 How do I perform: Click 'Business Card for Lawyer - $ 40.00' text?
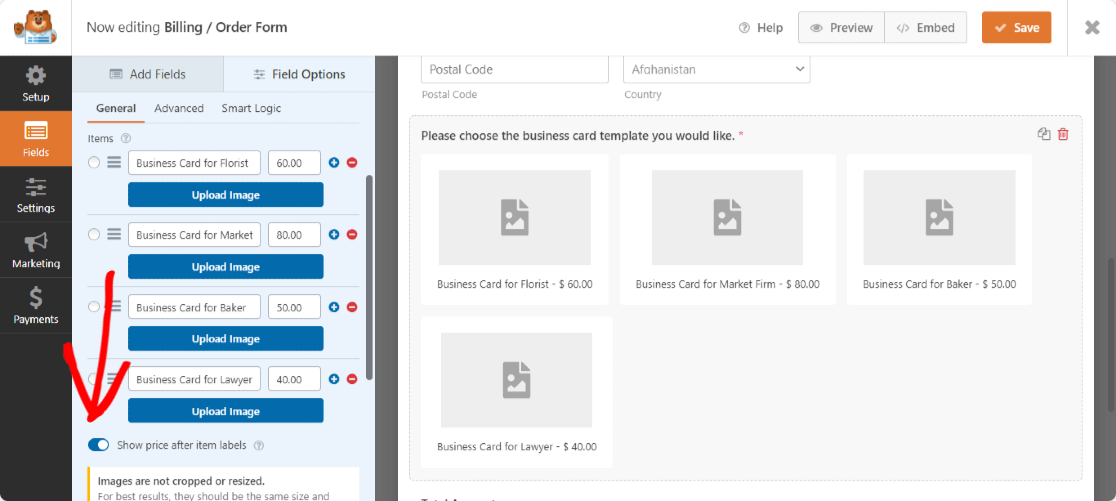tap(517, 447)
